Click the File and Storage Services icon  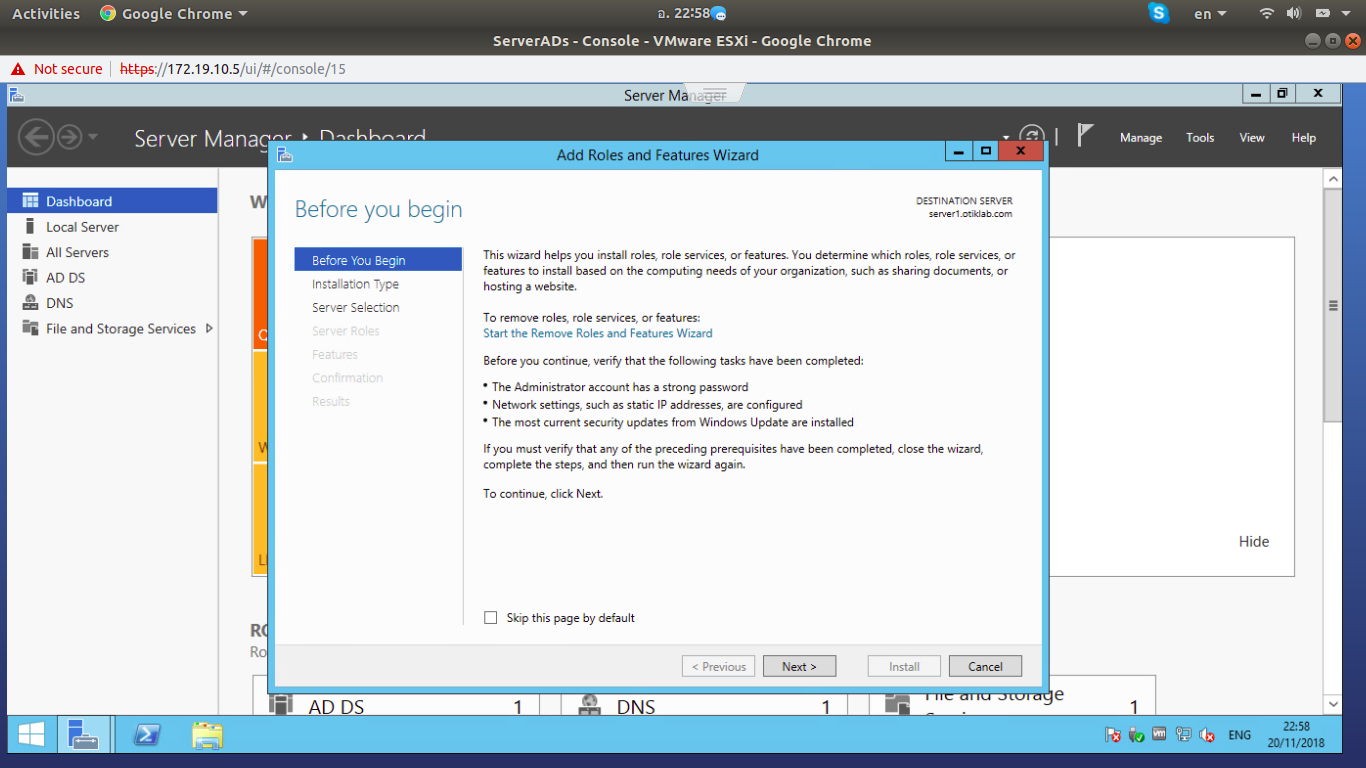(30, 329)
